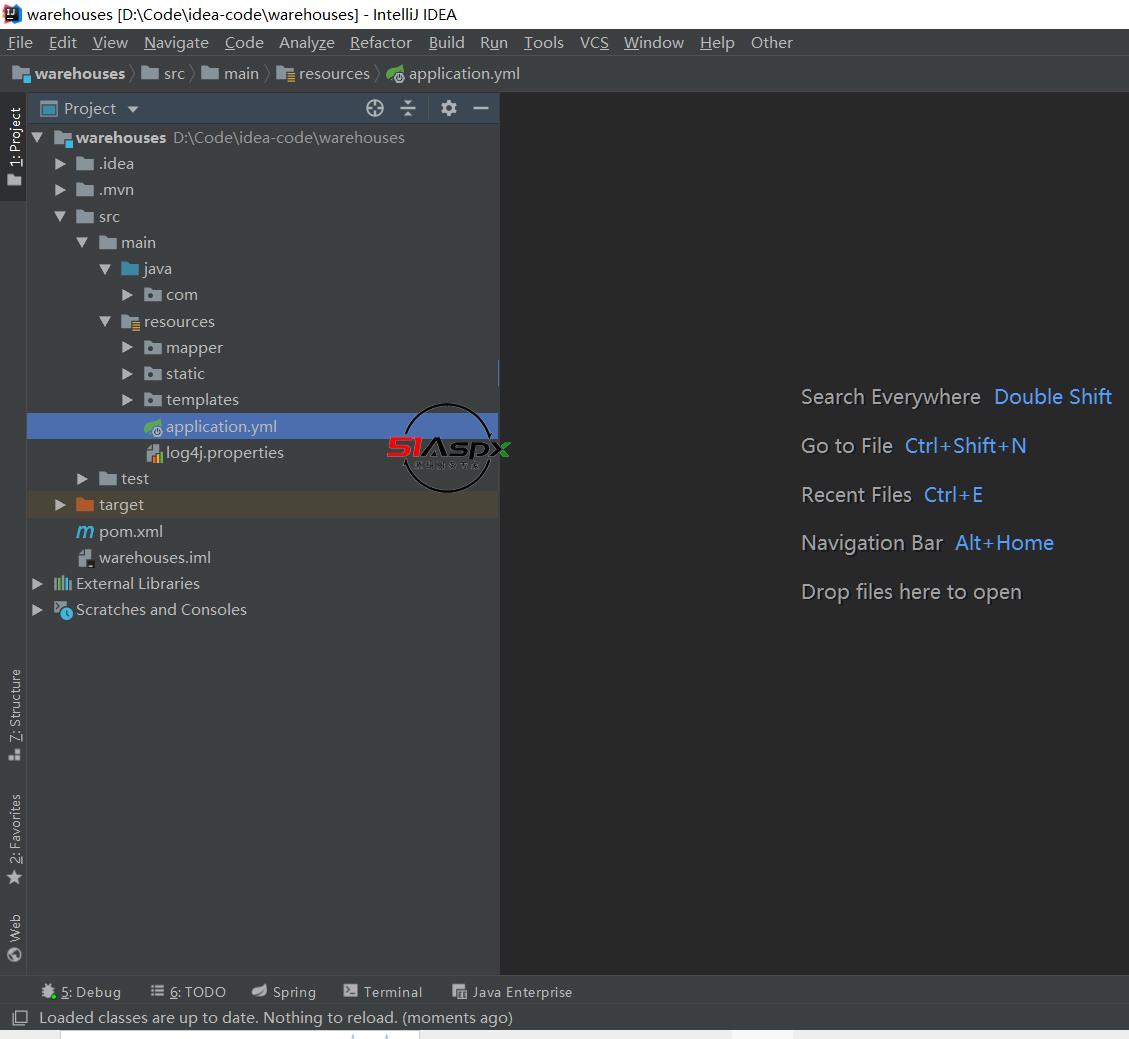This screenshot has height=1039, width=1129.
Task: Expand the .mvn folder
Action: click(60, 190)
